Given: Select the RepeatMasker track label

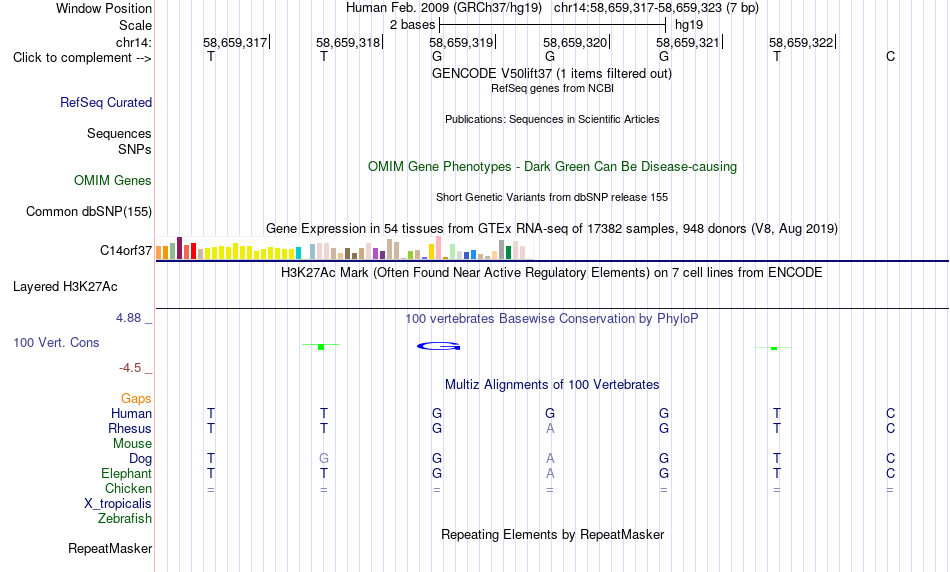Looking at the screenshot, I should tap(110, 548).
